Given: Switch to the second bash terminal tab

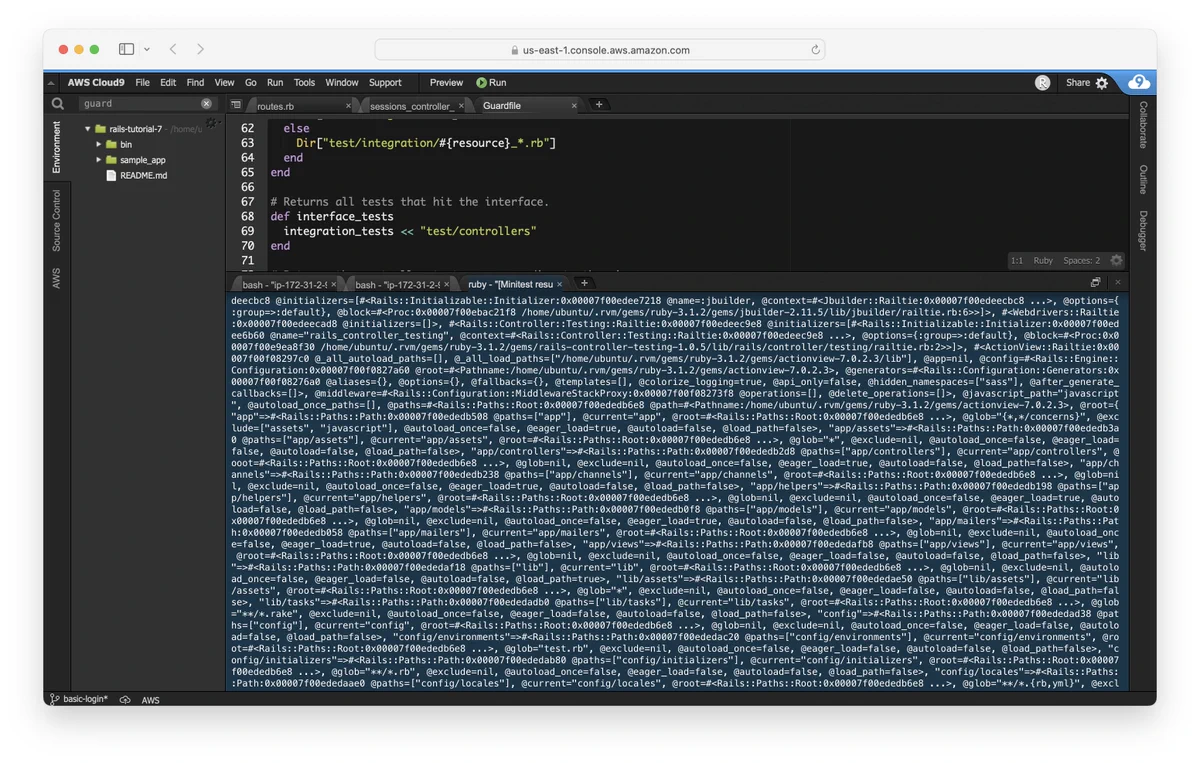Looking at the screenshot, I should 397,284.
